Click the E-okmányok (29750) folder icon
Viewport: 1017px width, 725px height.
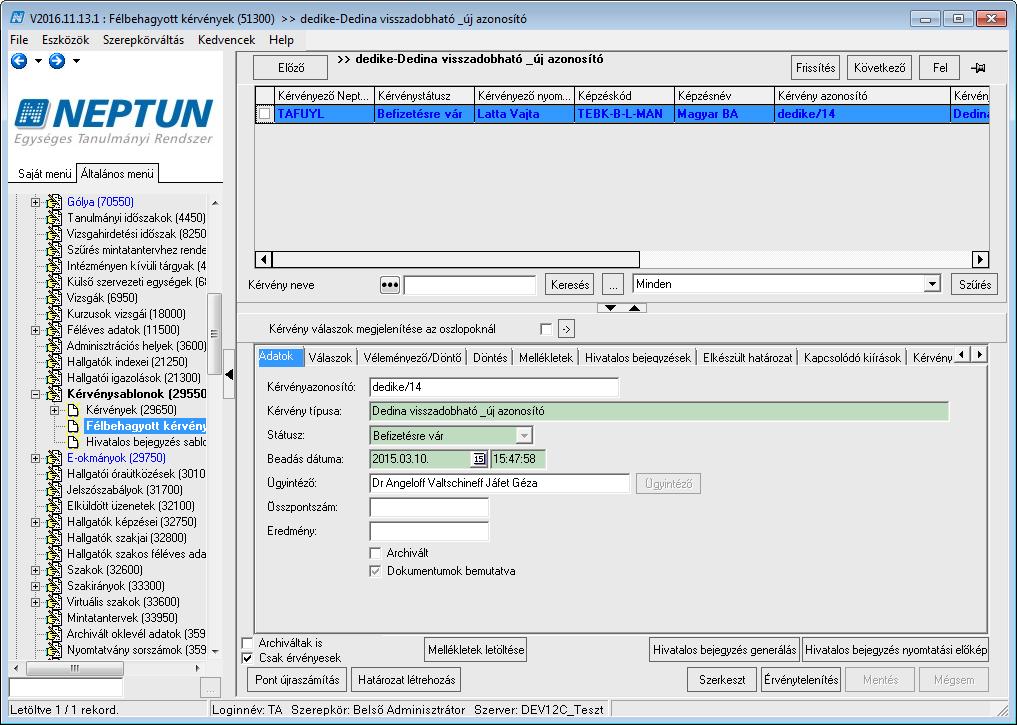[54, 458]
